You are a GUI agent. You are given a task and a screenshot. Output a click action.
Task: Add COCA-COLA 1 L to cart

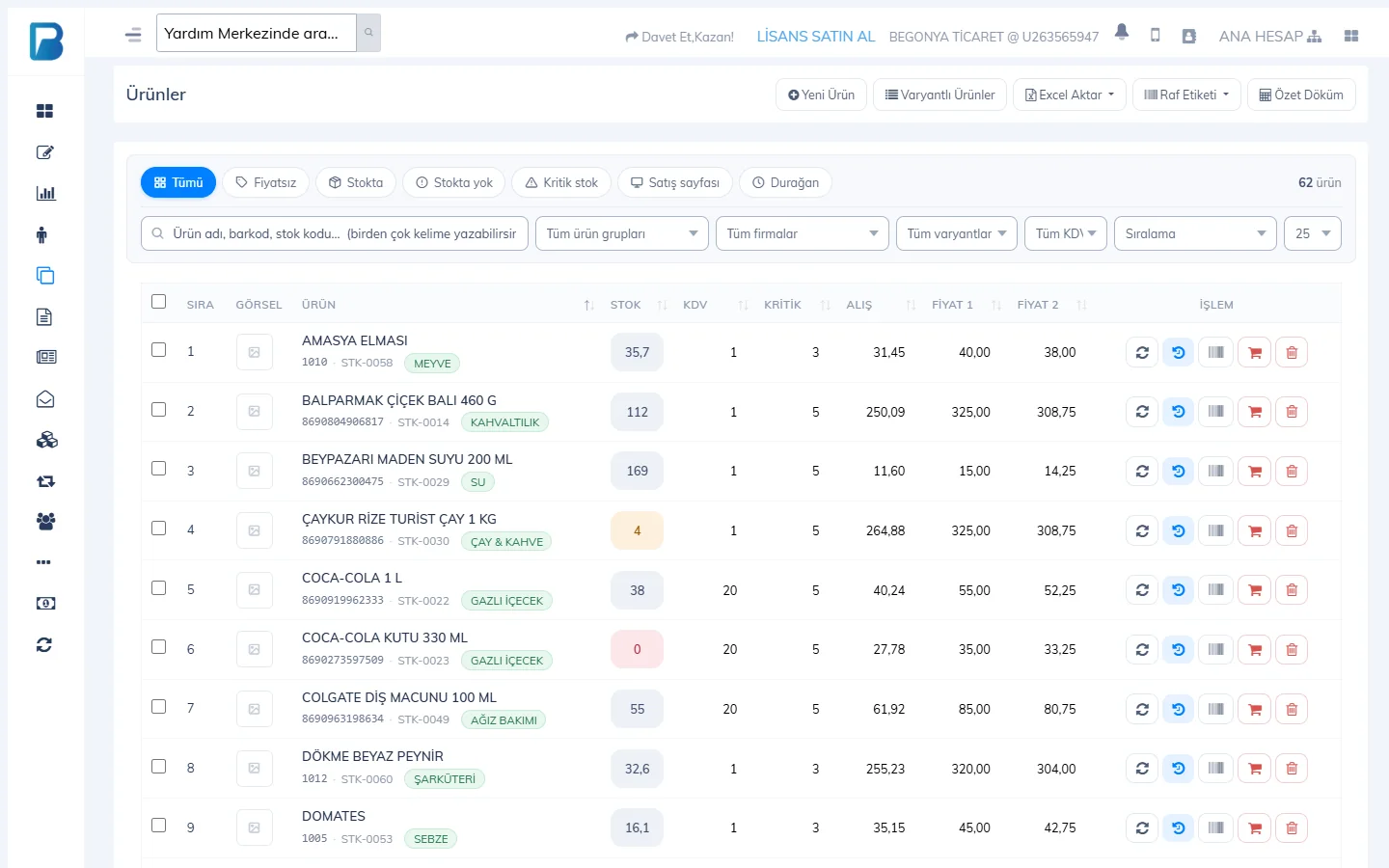(x=1254, y=590)
